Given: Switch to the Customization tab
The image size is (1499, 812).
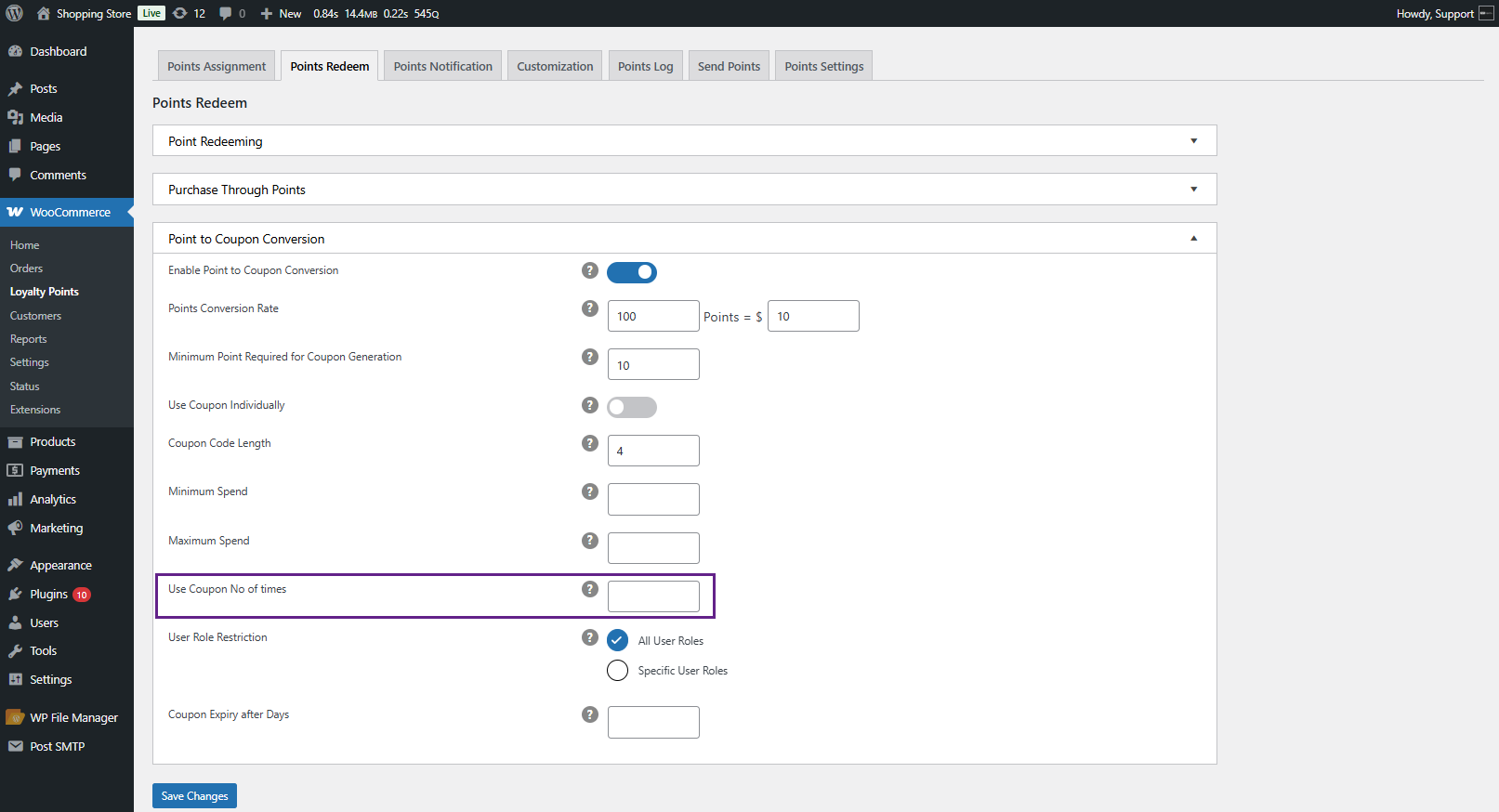Looking at the screenshot, I should [555, 66].
